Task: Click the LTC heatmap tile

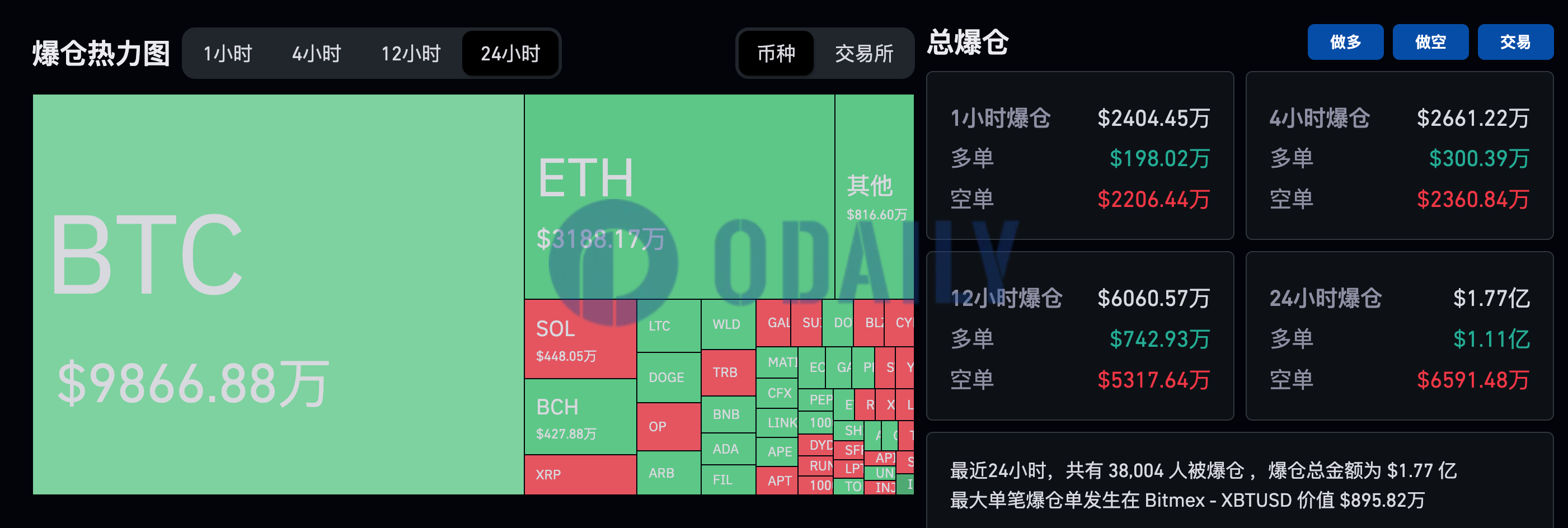Action: (669, 326)
